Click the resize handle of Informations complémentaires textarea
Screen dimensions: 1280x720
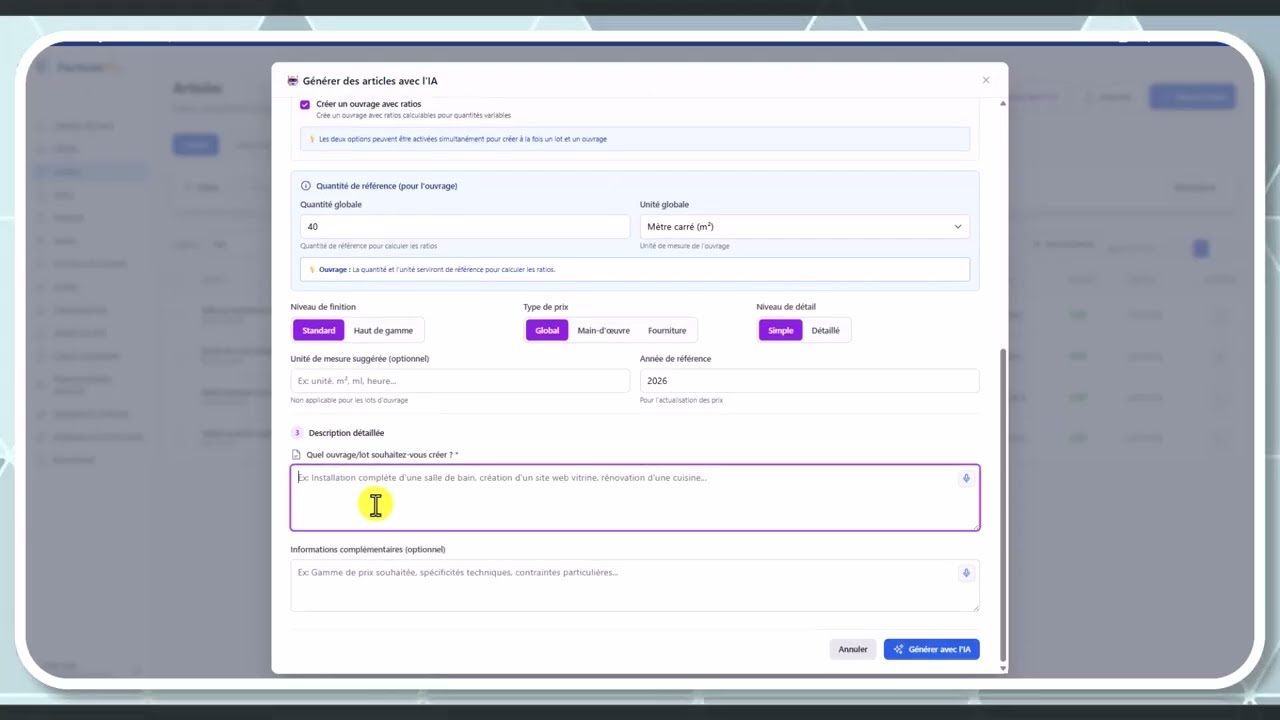coord(975,607)
